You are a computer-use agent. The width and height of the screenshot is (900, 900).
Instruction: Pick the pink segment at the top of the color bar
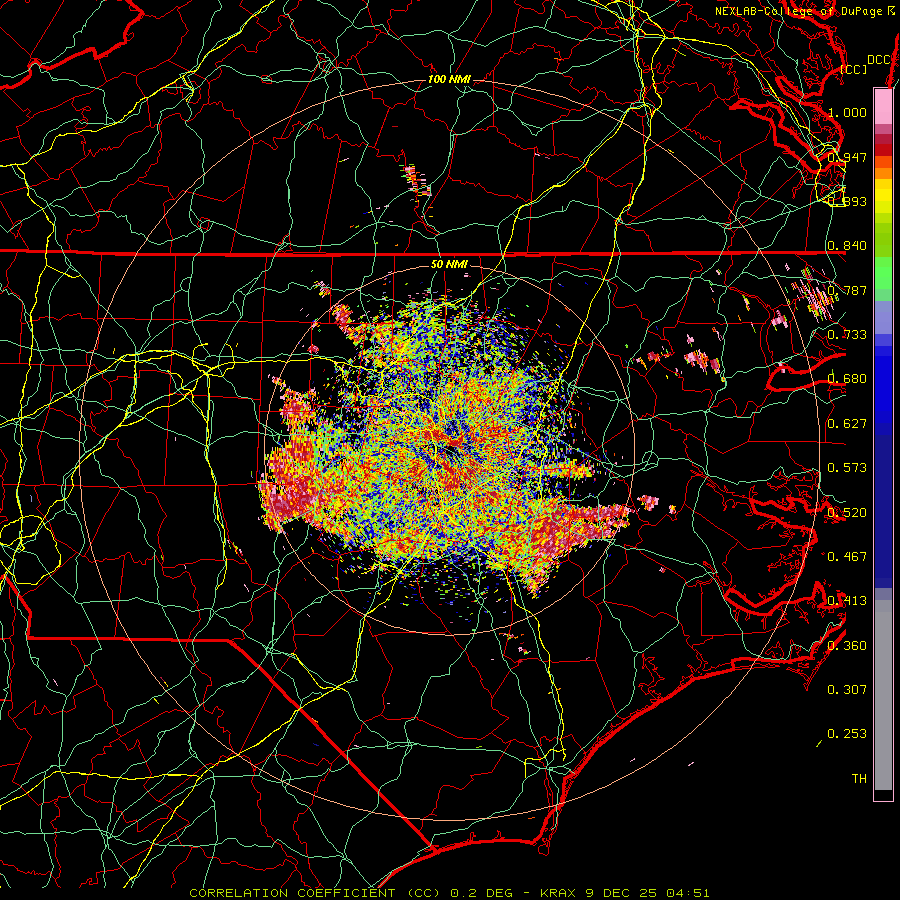coord(883,106)
